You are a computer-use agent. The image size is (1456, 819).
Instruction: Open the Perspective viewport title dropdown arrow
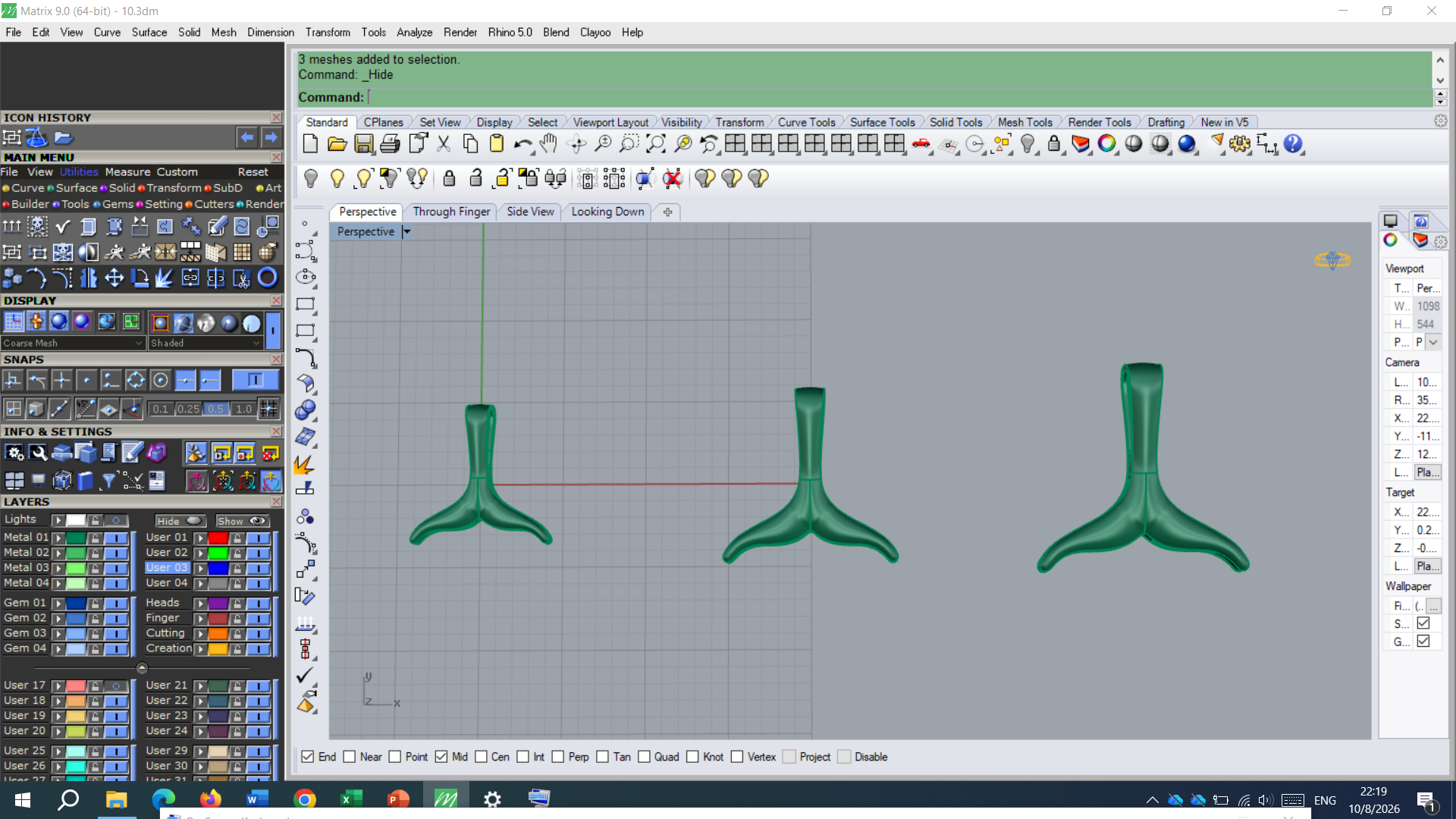click(x=406, y=231)
